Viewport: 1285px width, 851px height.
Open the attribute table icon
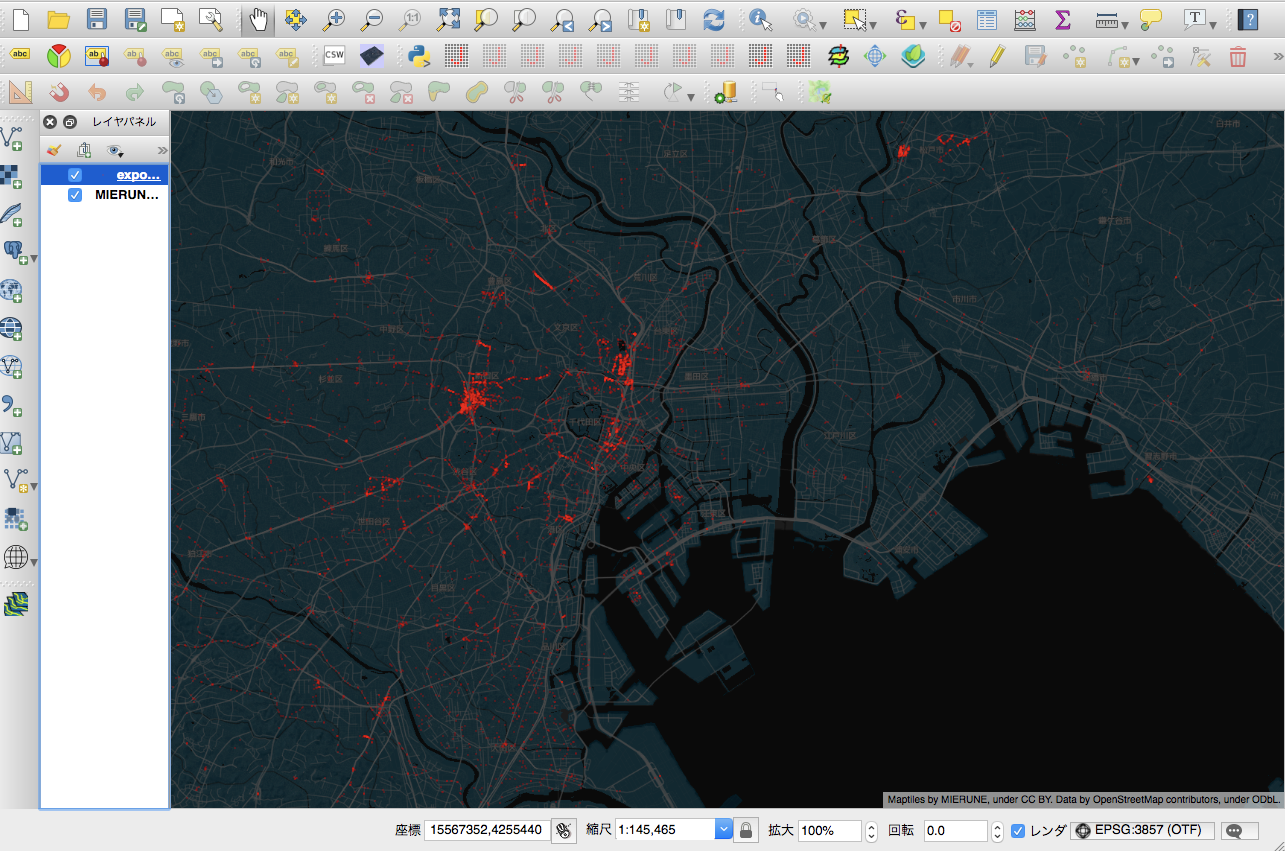pos(987,19)
